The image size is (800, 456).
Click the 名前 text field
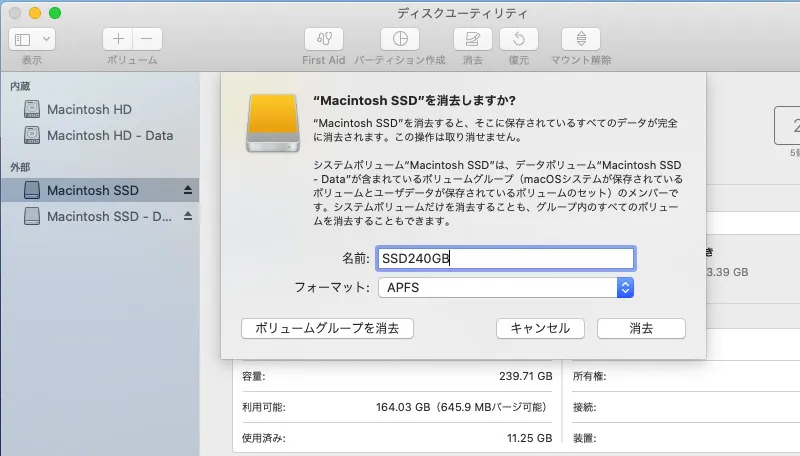click(505, 258)
